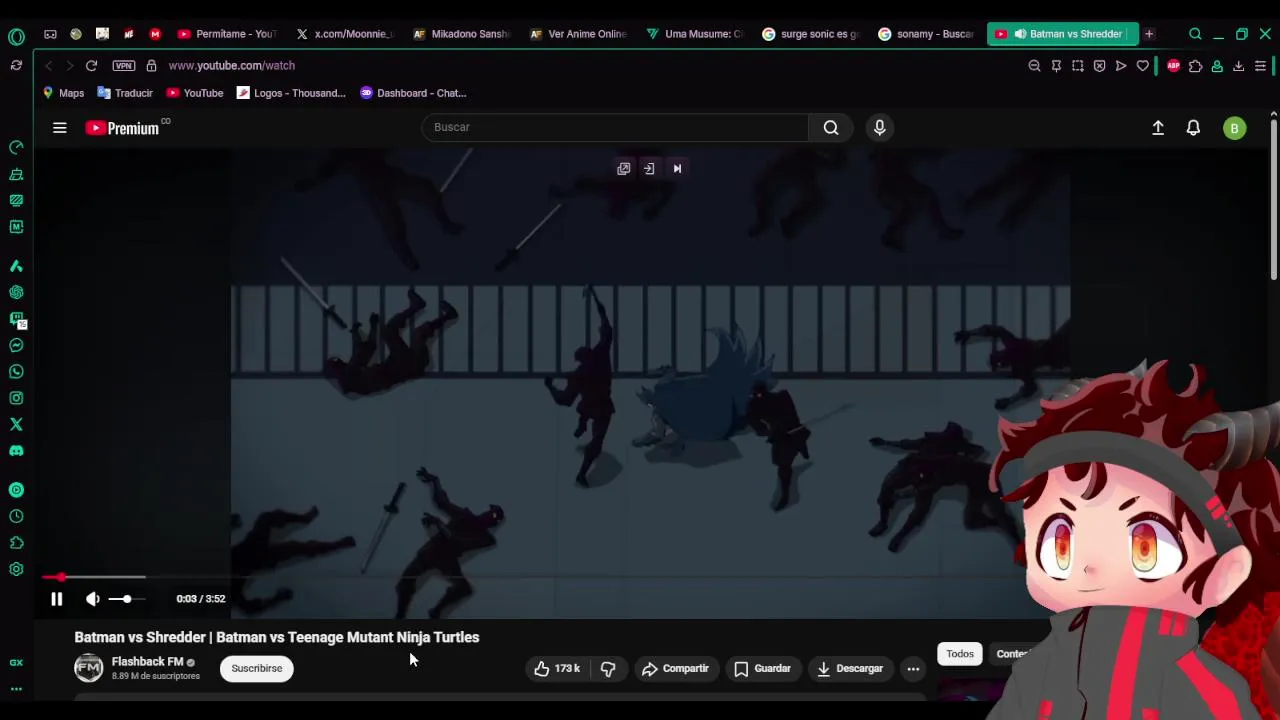Open the YouTube account avatar menu
The image size is (1280, 720).
pos(1234,128)
